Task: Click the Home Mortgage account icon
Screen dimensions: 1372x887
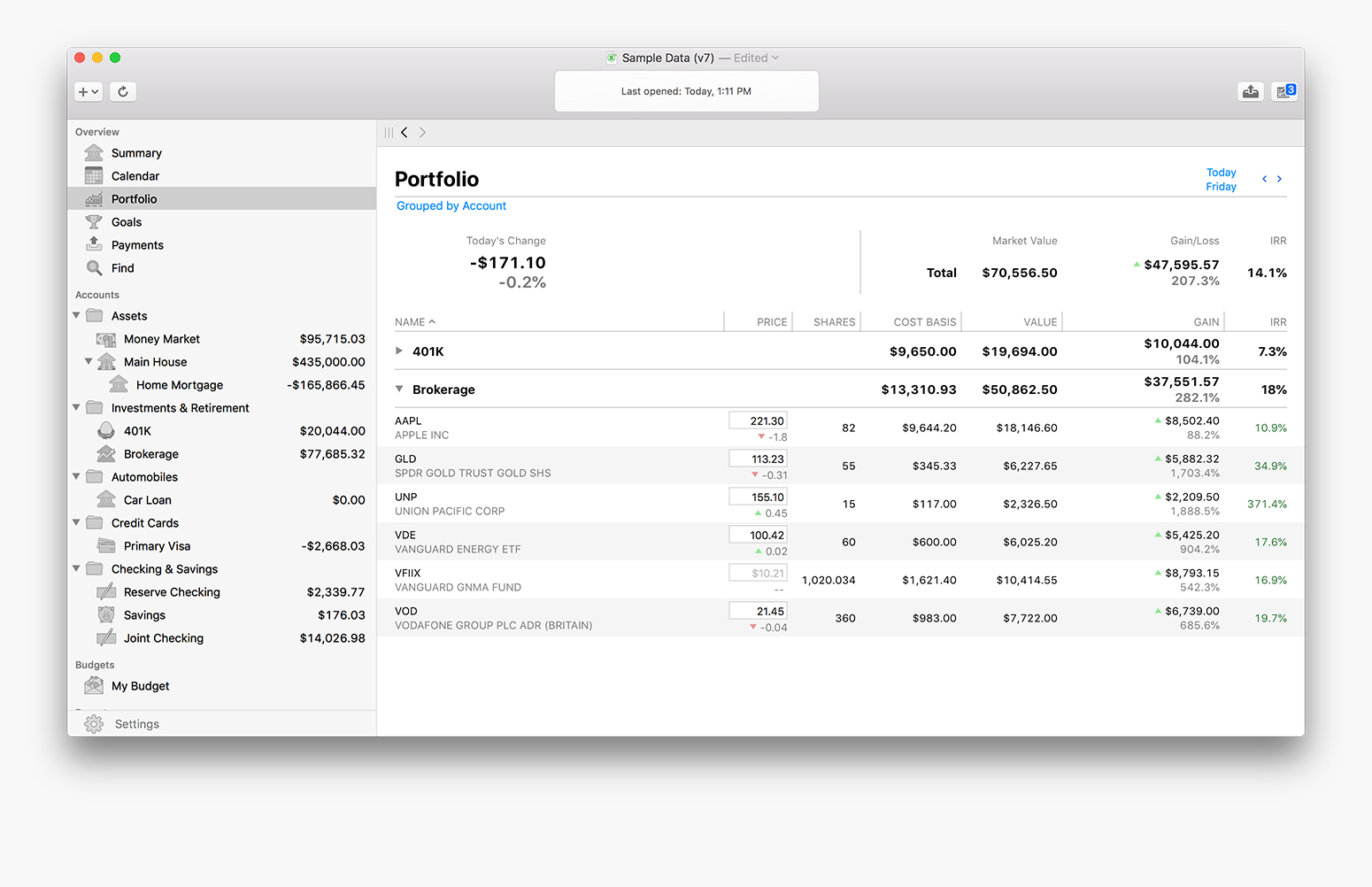Action: pos(119,385)
